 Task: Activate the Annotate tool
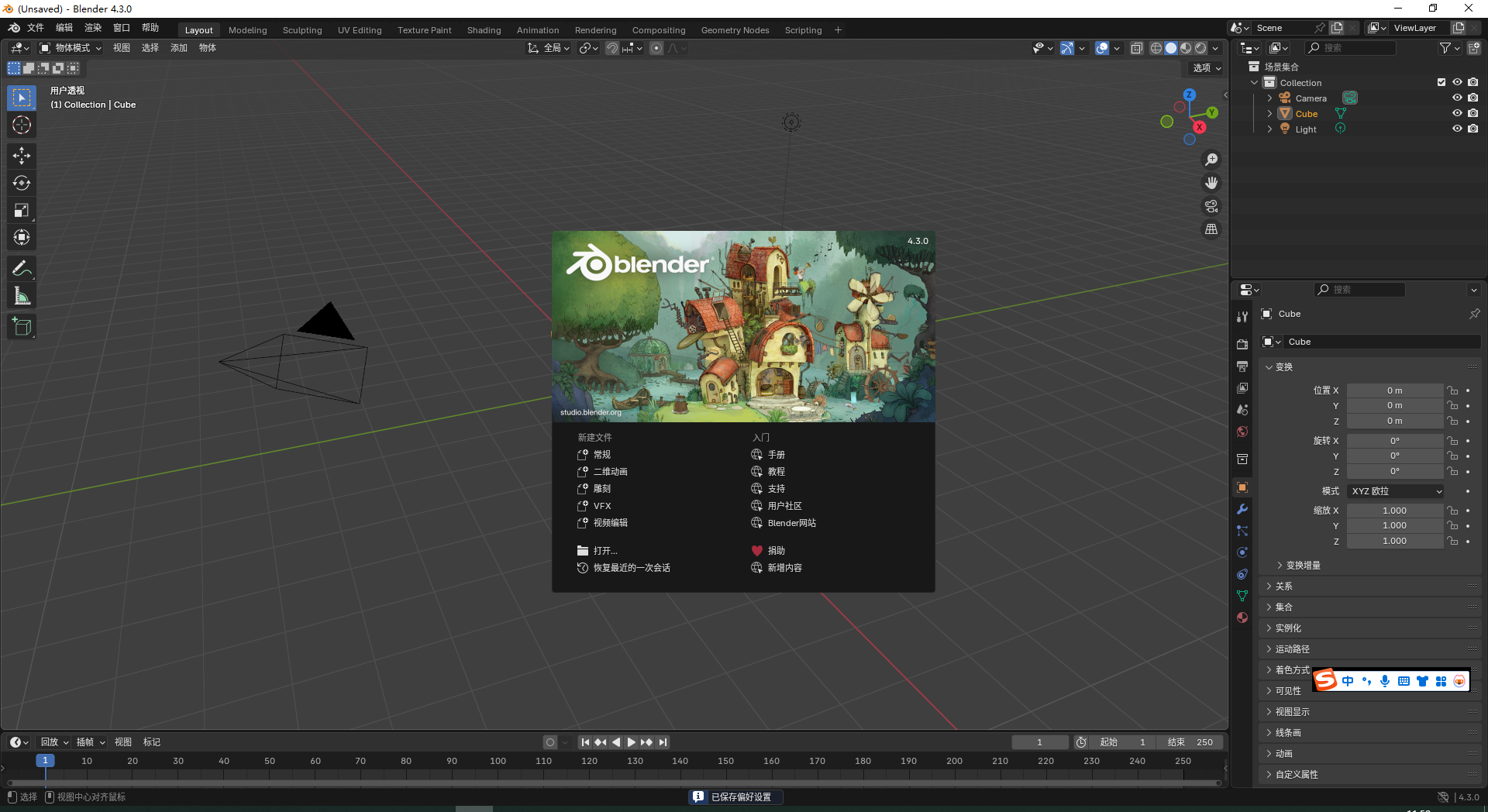pyautogui.click(x=21, y=267)
